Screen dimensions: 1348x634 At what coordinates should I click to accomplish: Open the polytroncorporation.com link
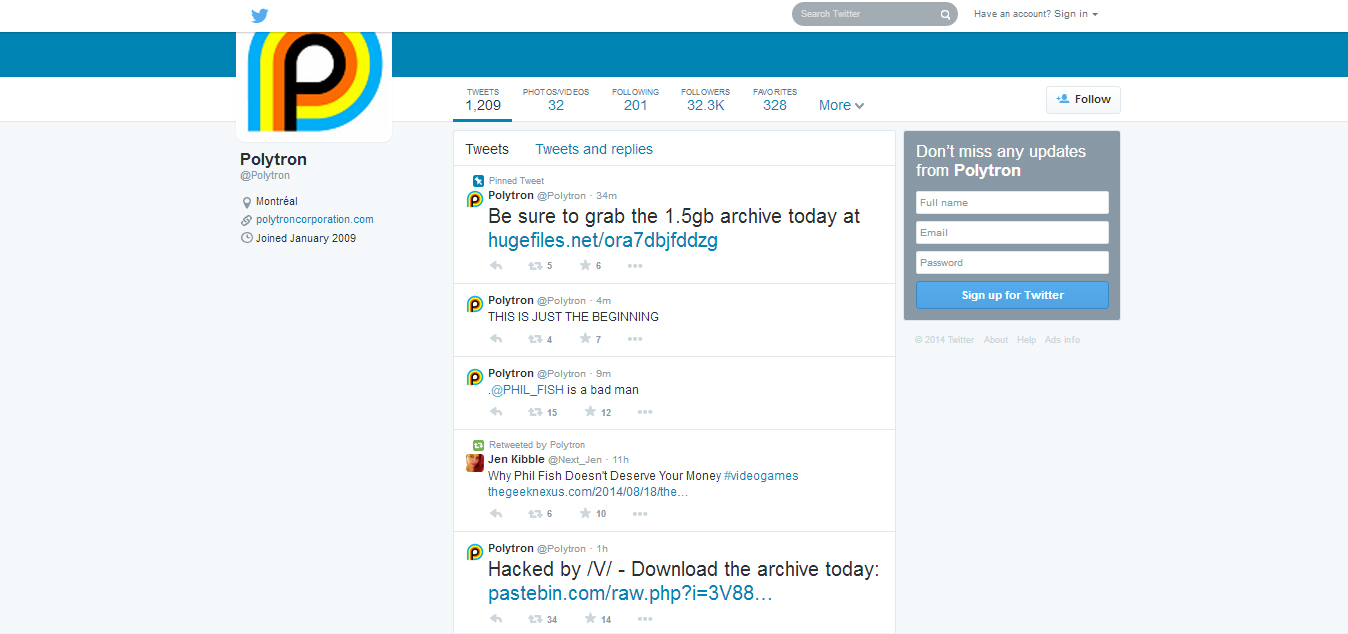[314, 220]
